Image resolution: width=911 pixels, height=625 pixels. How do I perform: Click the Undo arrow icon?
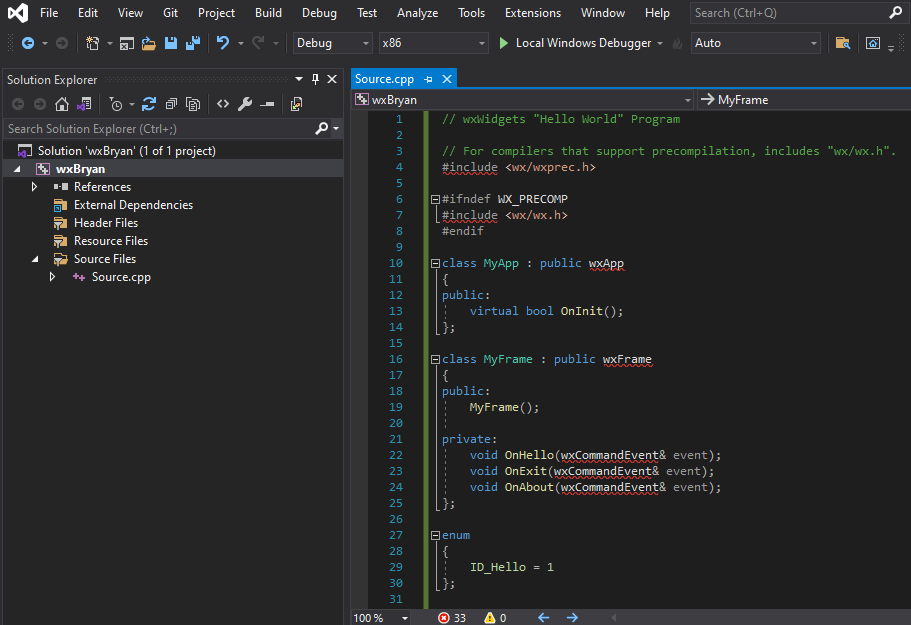click(x=223, y=43)
